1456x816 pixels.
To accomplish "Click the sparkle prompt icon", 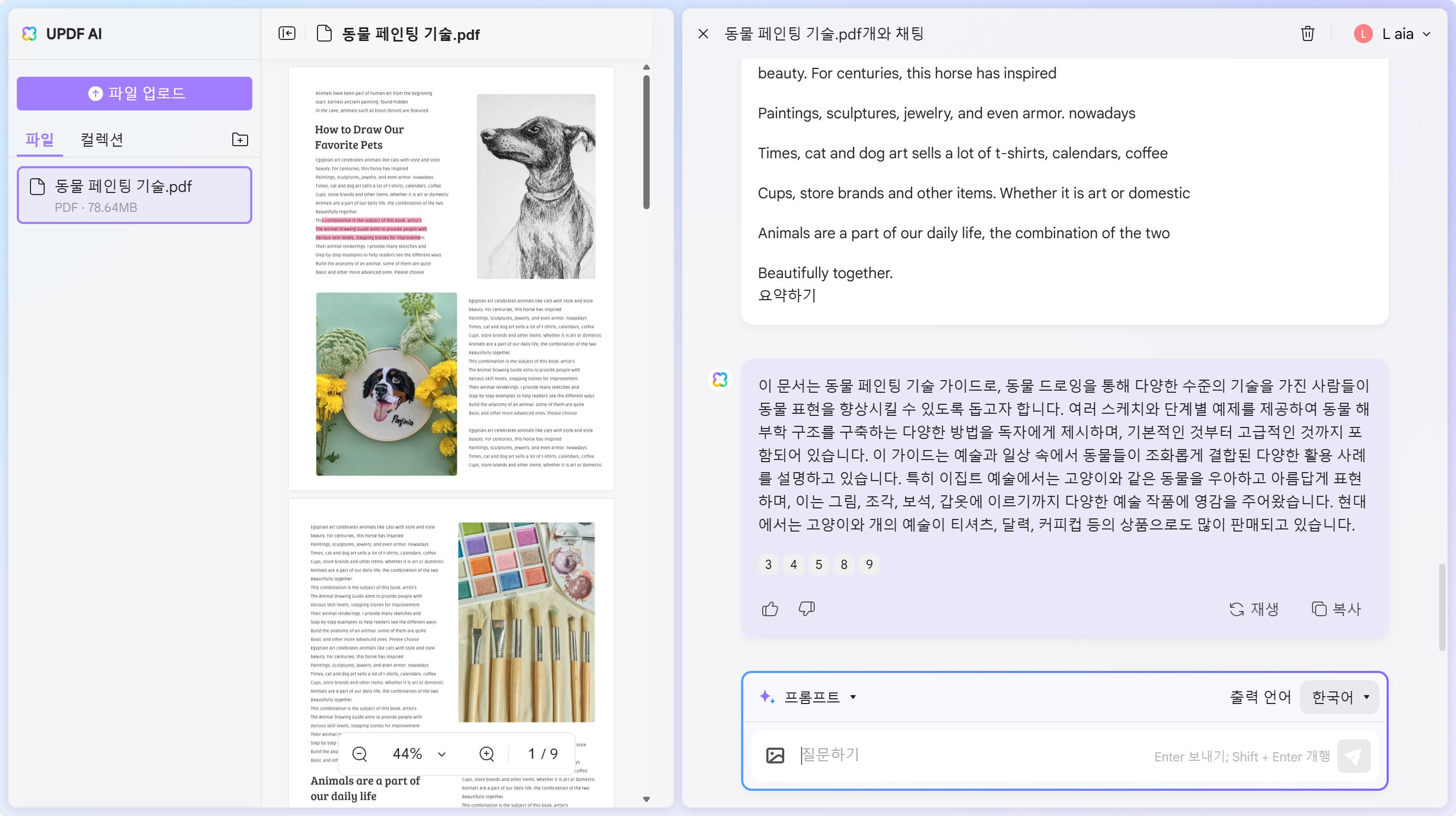I will [767, 697].
